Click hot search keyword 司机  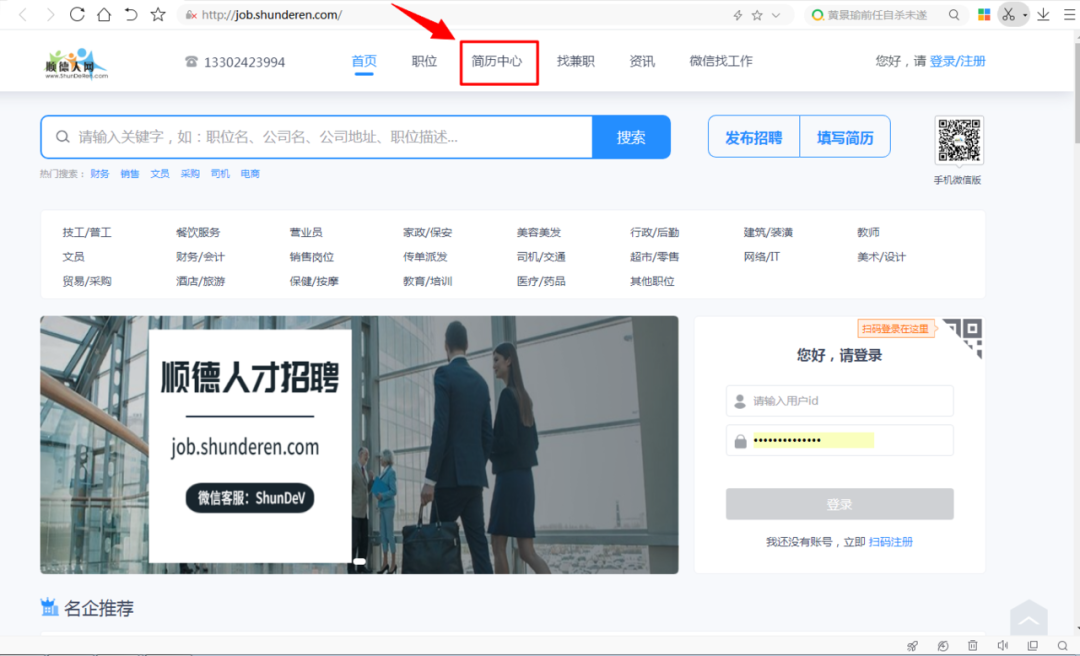[220, 174]
